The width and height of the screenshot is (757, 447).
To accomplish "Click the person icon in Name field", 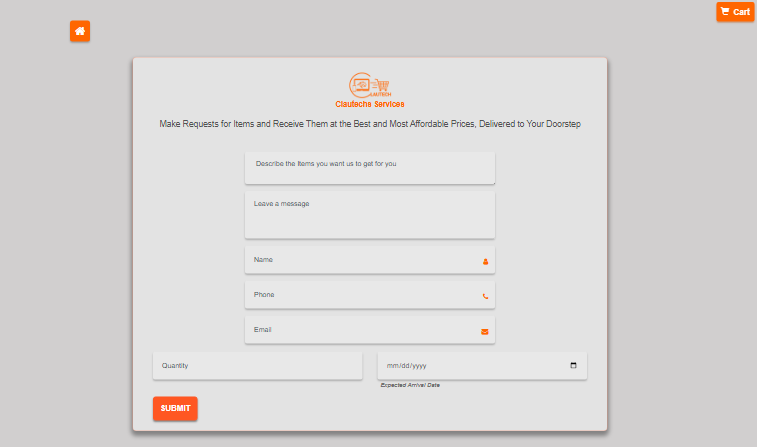I will [x=485, y=261].
